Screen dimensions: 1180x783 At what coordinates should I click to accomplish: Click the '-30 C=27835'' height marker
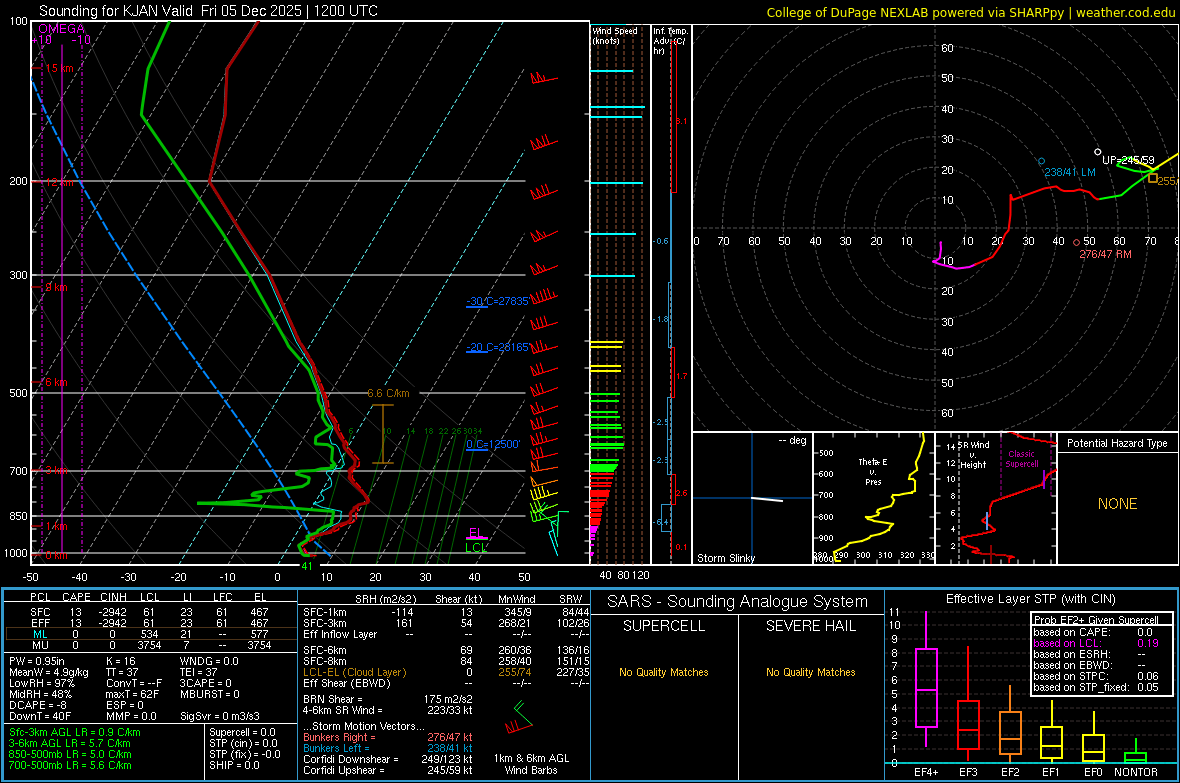tap(497, 301)
